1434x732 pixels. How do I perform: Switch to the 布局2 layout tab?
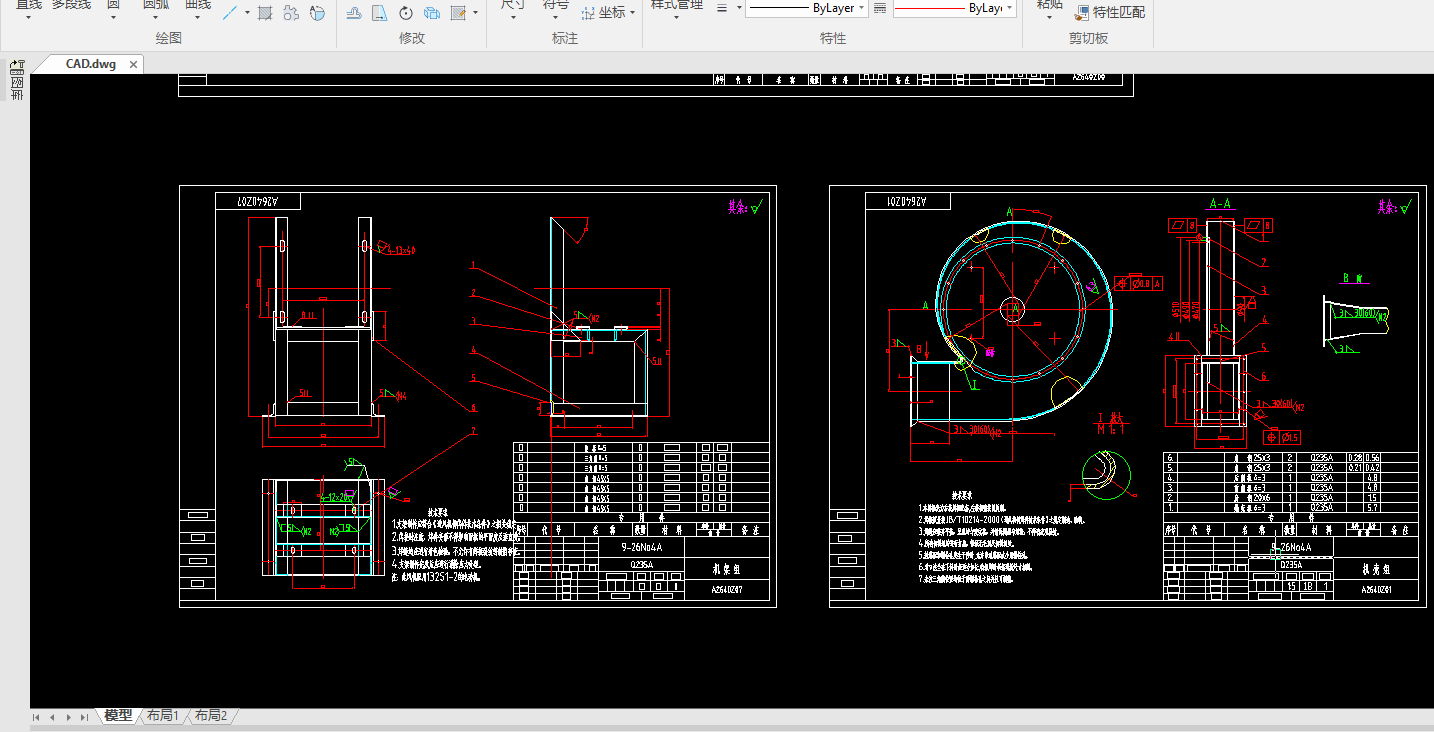point(210,716)
